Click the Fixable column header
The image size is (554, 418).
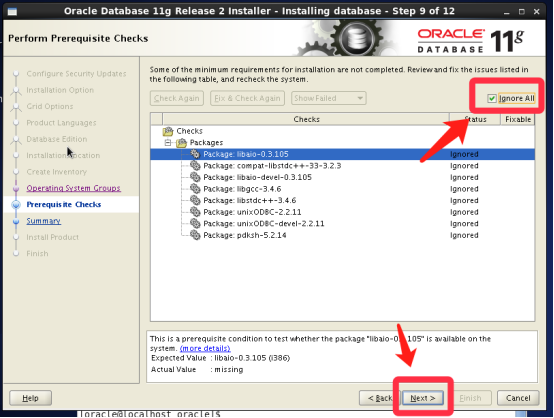coord(518,119)
